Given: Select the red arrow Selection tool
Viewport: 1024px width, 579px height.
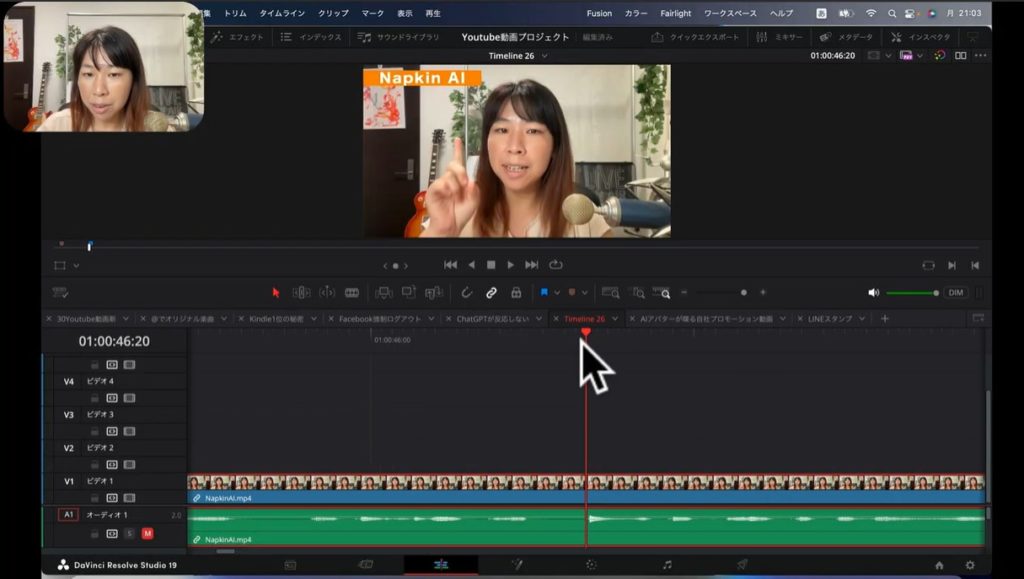Looking at the screenshot, I should point(277,293).
